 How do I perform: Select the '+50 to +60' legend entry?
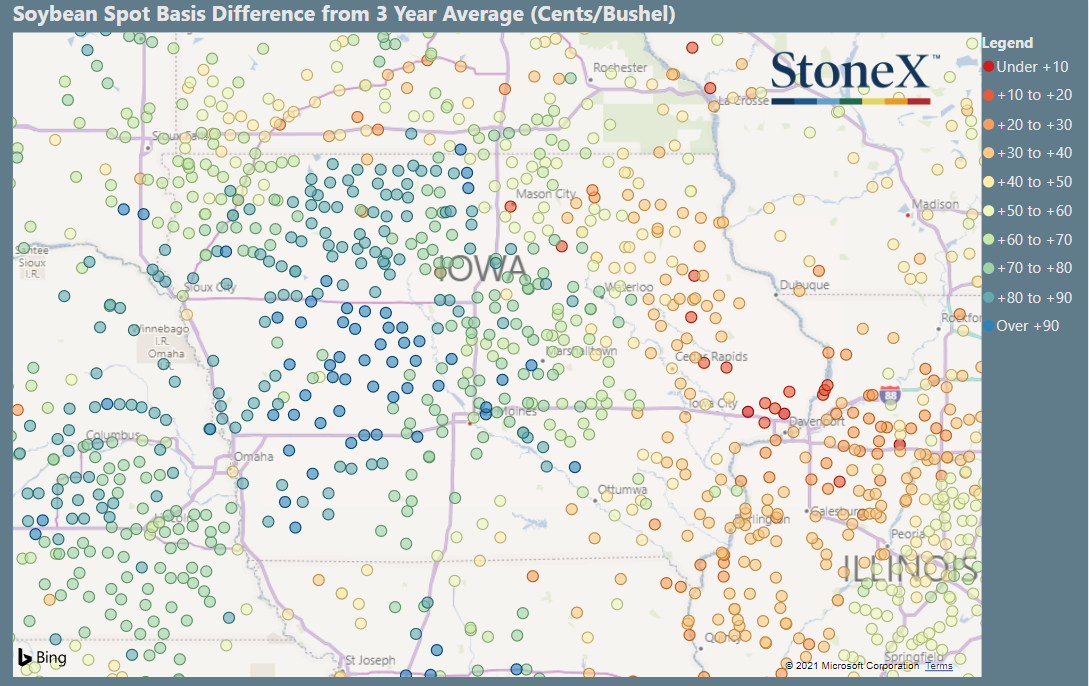coord(1028,210)
